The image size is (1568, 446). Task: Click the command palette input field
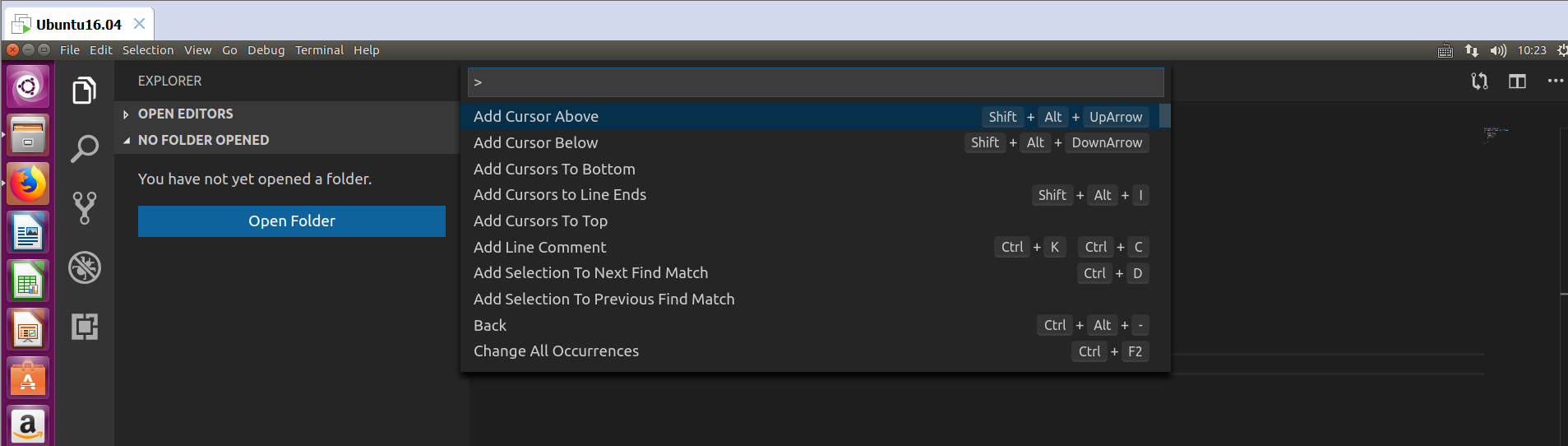[816, 82]
